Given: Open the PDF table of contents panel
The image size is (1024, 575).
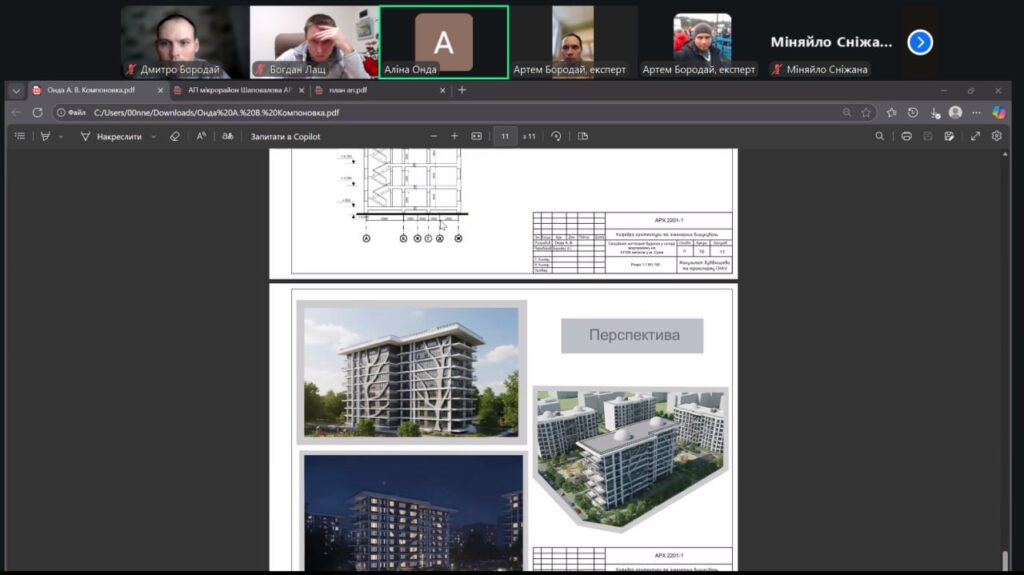Looking at the screenshot, I should [19, 136].
